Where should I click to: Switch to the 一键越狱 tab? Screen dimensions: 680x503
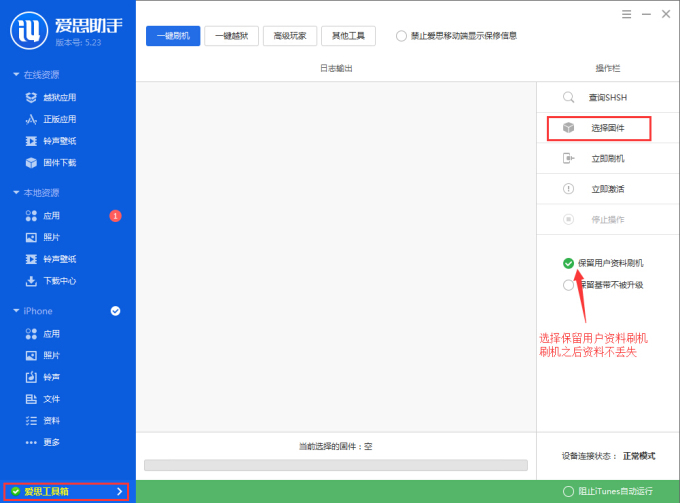pos(230,36)
